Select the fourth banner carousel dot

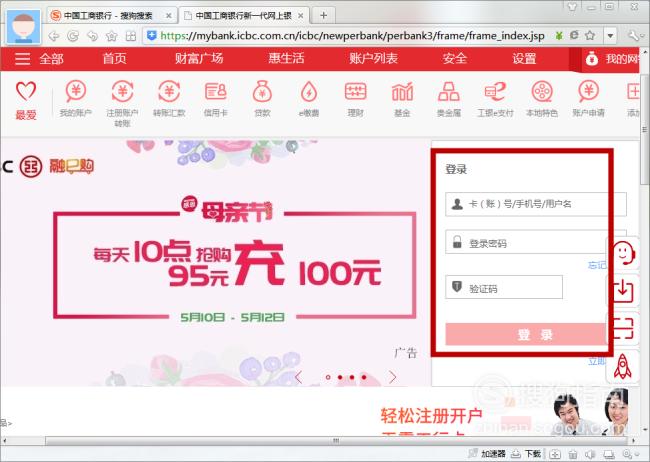click(364, 377)
